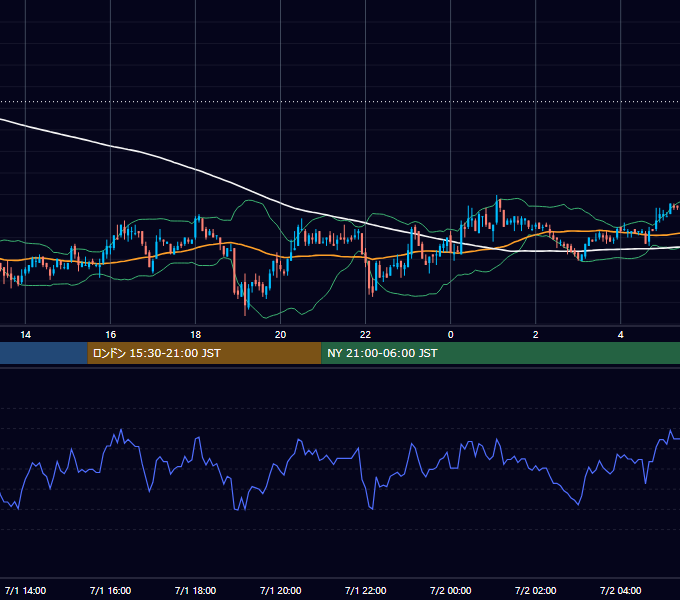This screenshot has width=680, height=600.
Task: Click the hour label 14 on time axis
Action: click(x=26, y=335)
